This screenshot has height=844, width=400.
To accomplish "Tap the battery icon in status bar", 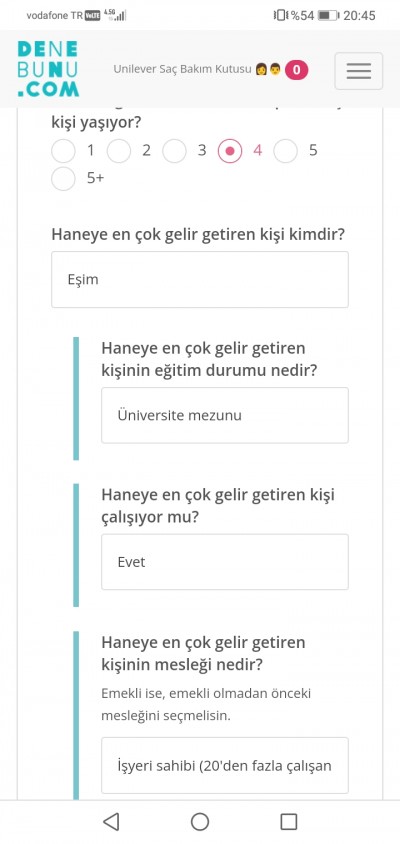I will coord(329,15).
